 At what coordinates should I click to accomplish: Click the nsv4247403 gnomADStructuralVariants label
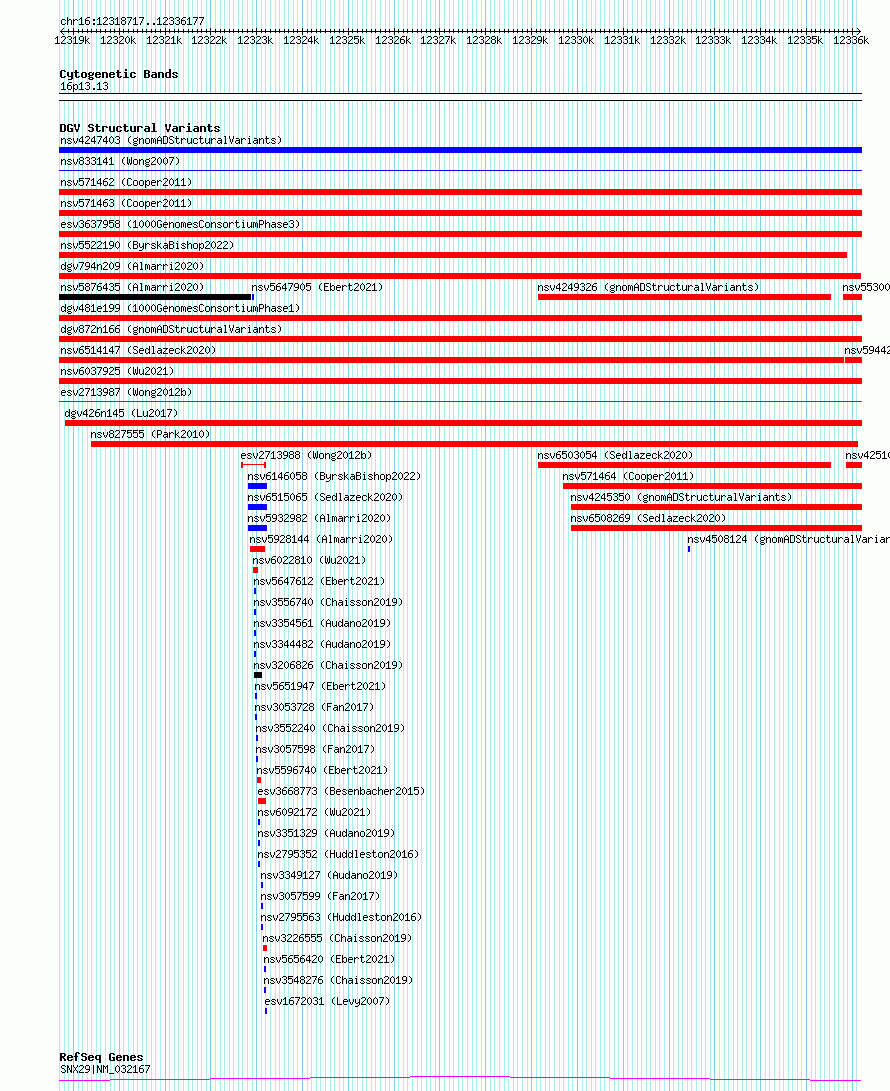pyautogui.click(x=171, y=141)
